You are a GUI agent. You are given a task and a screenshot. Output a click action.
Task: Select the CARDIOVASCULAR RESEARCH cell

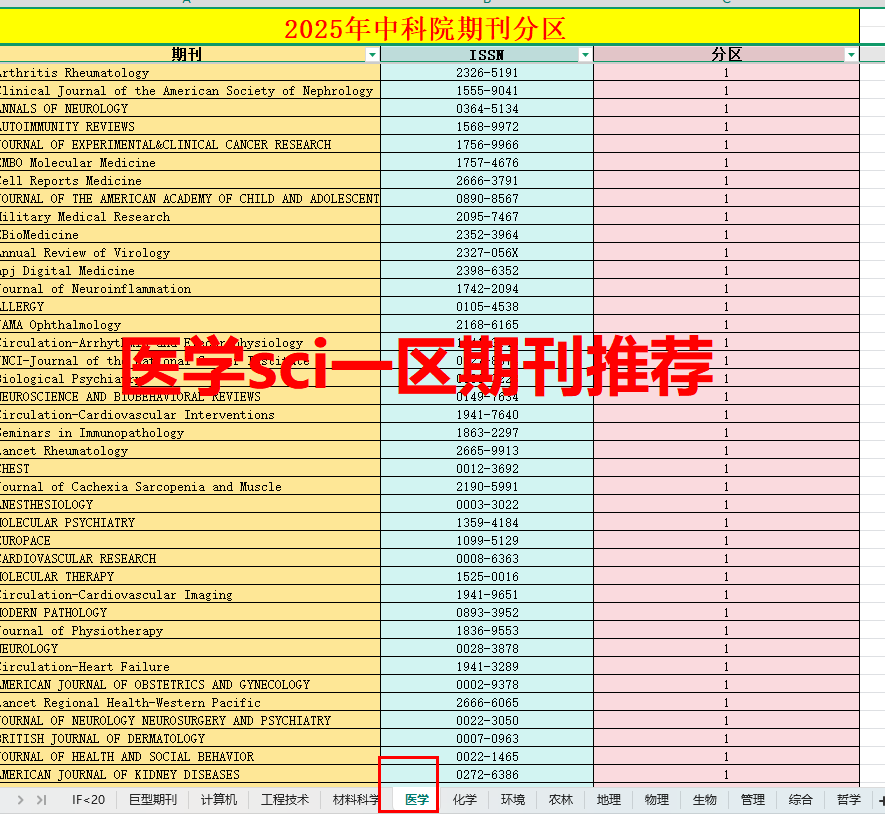tap(190, 559)
